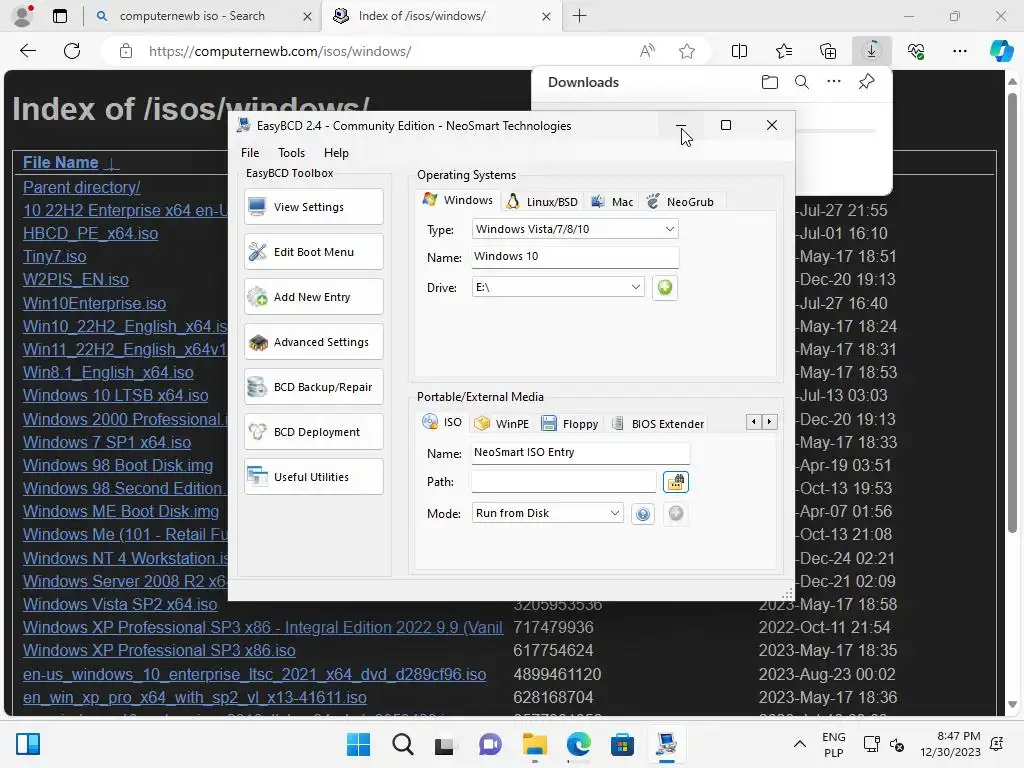The width and height of the screenshot is (1024, 768).
Task: Select the Floppy tab
Action: (570, 424)
